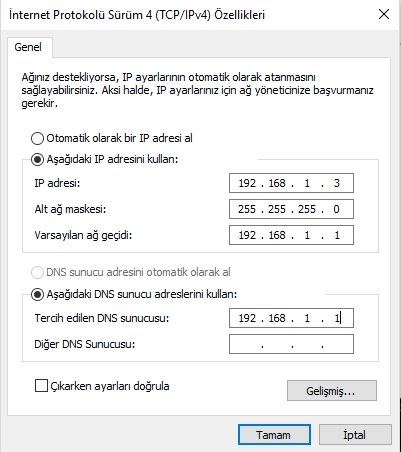Switch to the Genel tab
Viewport: 401px width, 452px height.
tap(28, 47)
